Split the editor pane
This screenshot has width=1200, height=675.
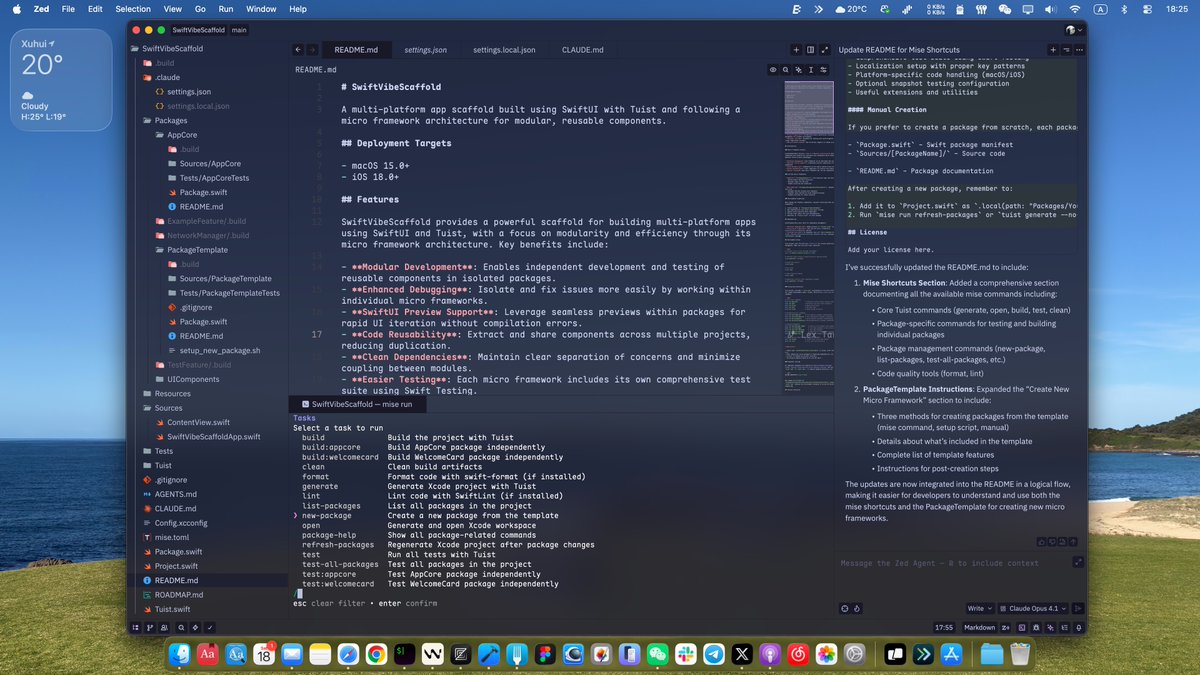[x=810, y=49]
